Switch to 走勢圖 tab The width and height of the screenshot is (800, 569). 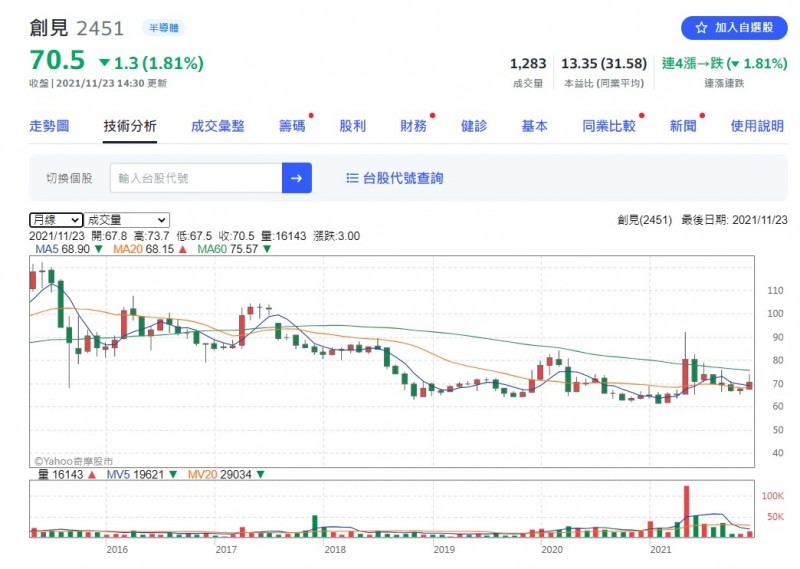point(49,126)
